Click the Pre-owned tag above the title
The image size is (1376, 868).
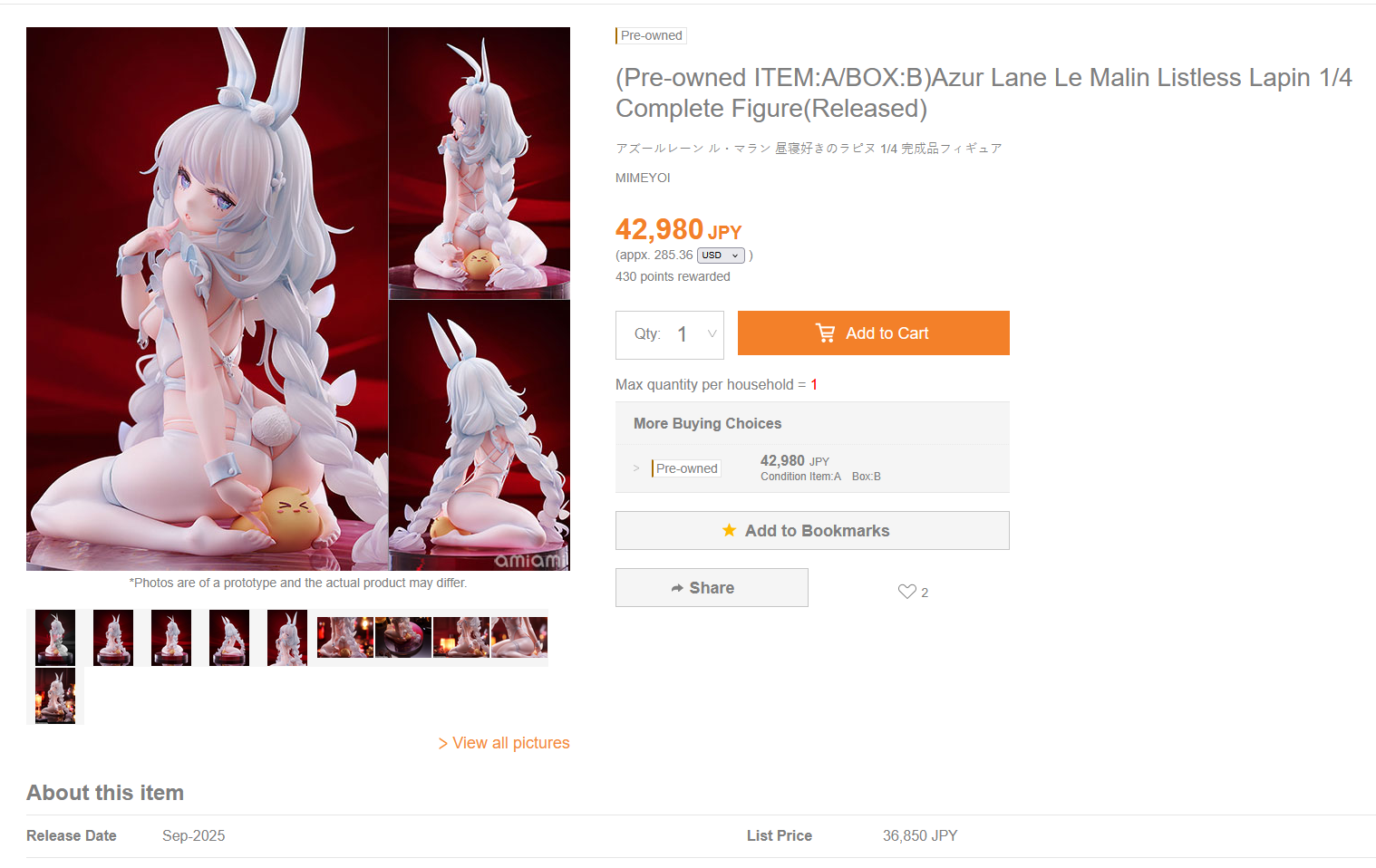pos(651,35)
